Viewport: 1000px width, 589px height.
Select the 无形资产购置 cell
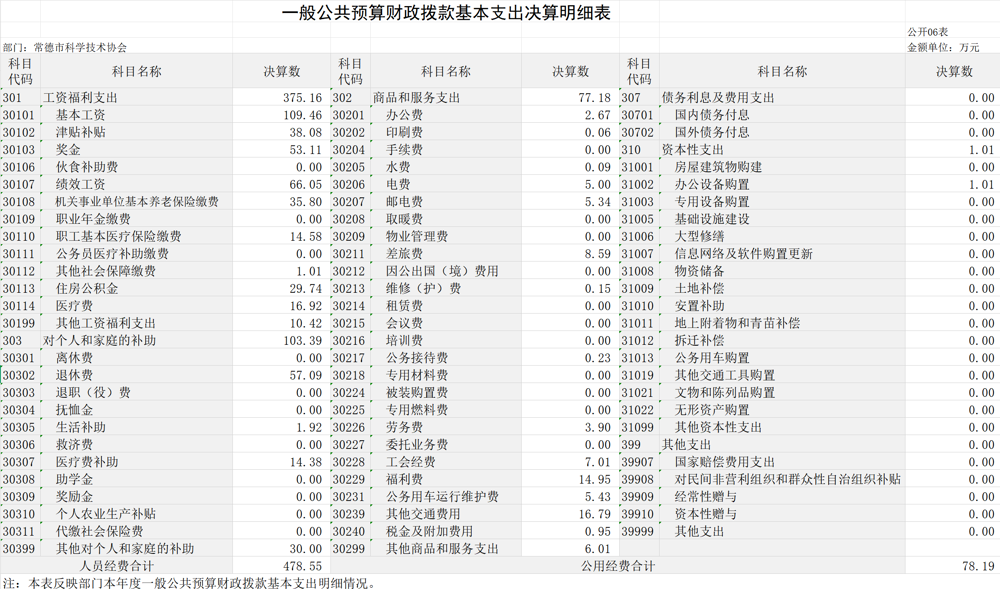coord(712,410)
